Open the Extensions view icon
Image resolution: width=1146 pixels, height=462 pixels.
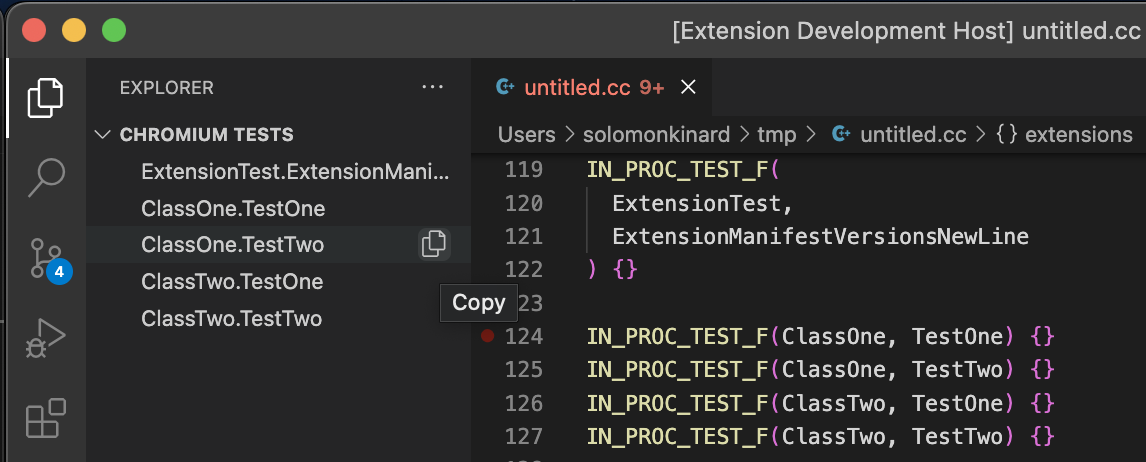tap(45, 418)
